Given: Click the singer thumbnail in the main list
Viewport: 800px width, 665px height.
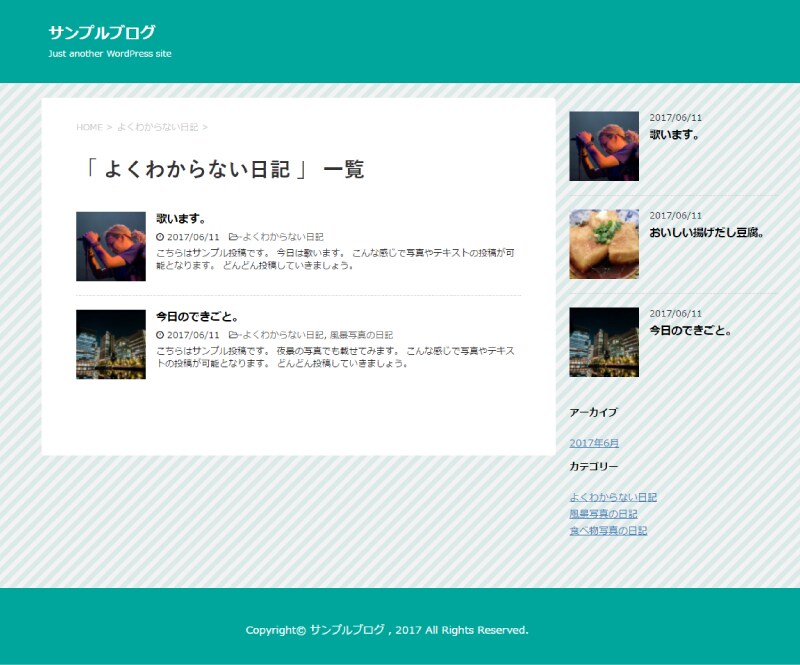Looking at the screenshot, I should (111, 246).
